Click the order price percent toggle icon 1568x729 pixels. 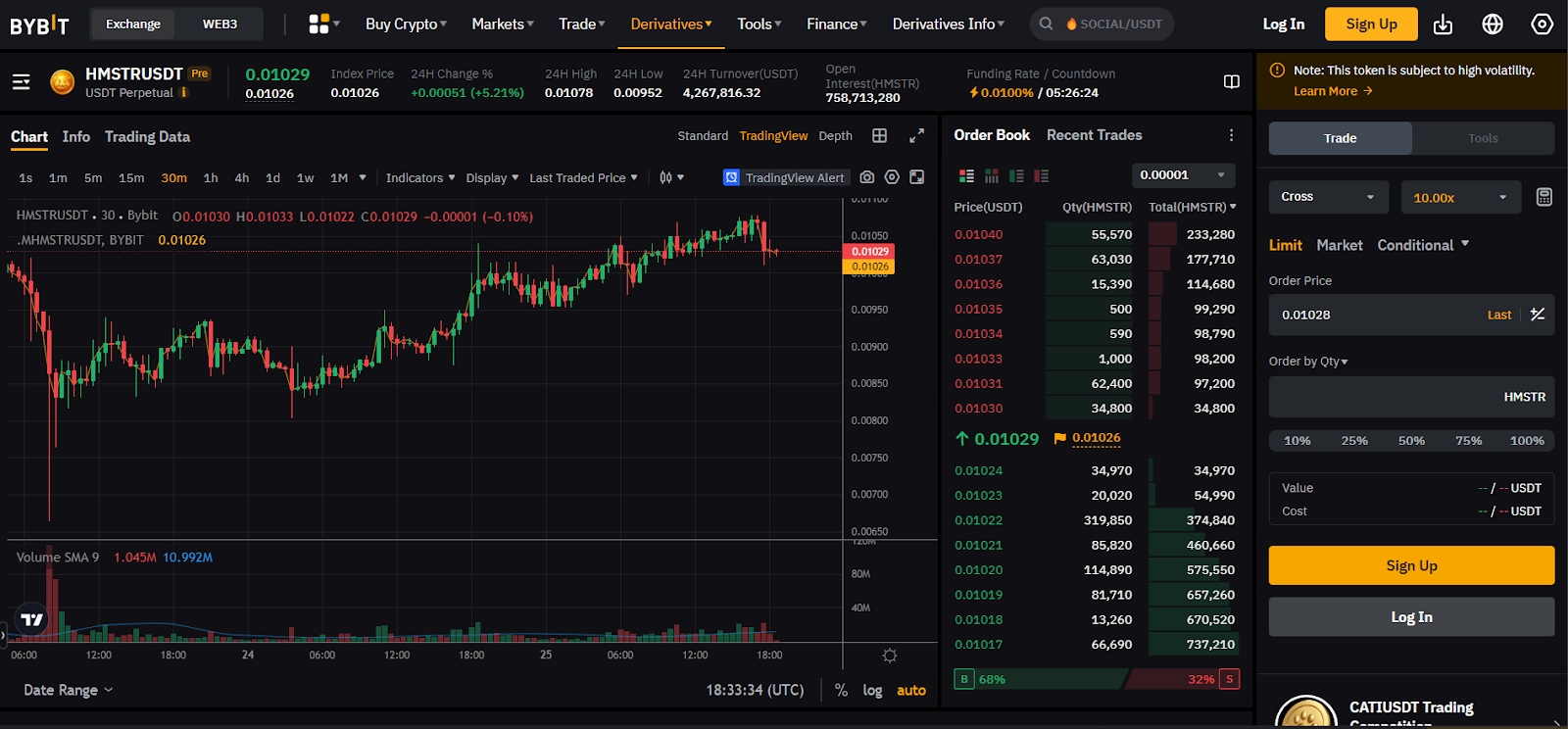pos(1537,315)
